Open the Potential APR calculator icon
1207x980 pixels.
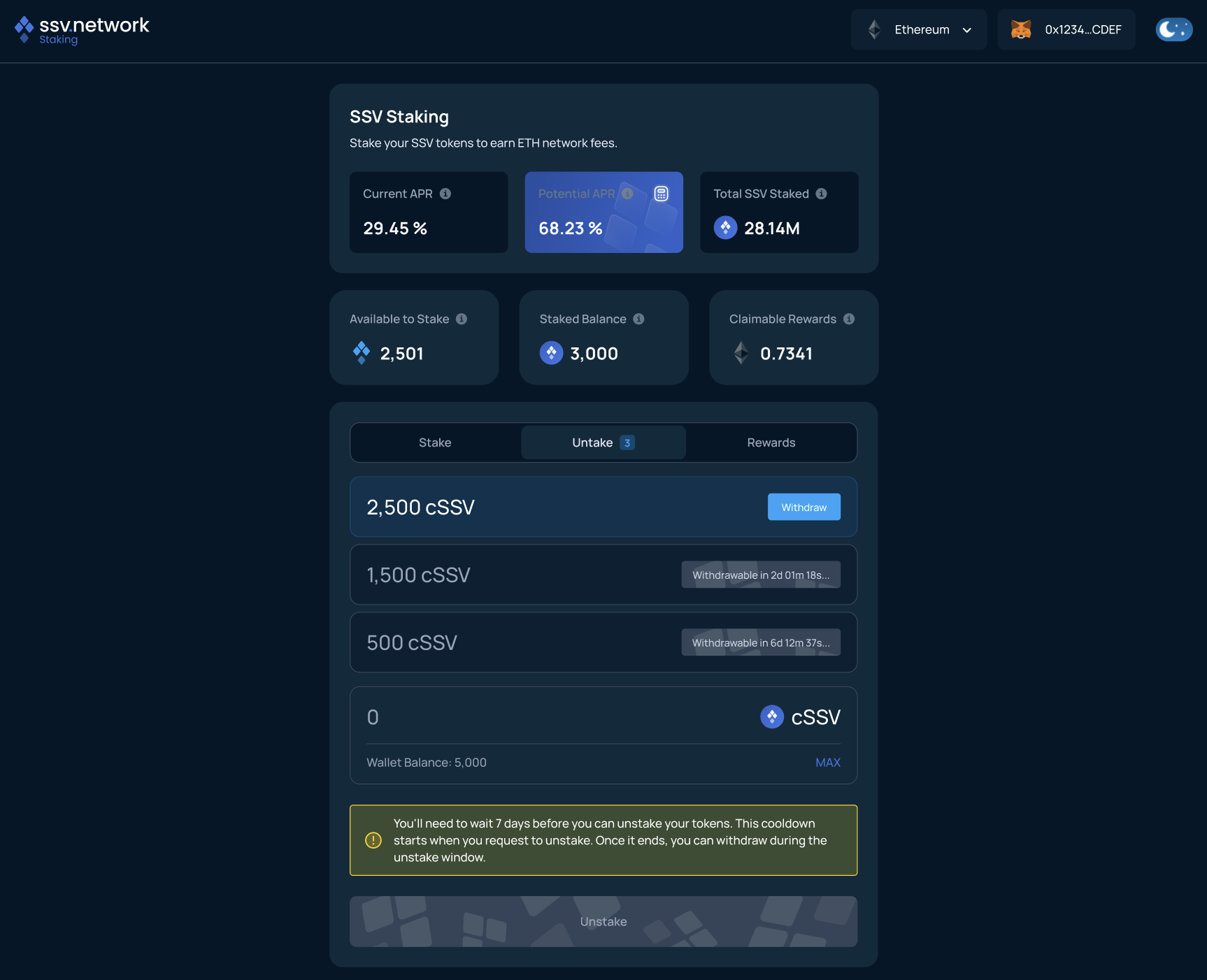[661, 194]
